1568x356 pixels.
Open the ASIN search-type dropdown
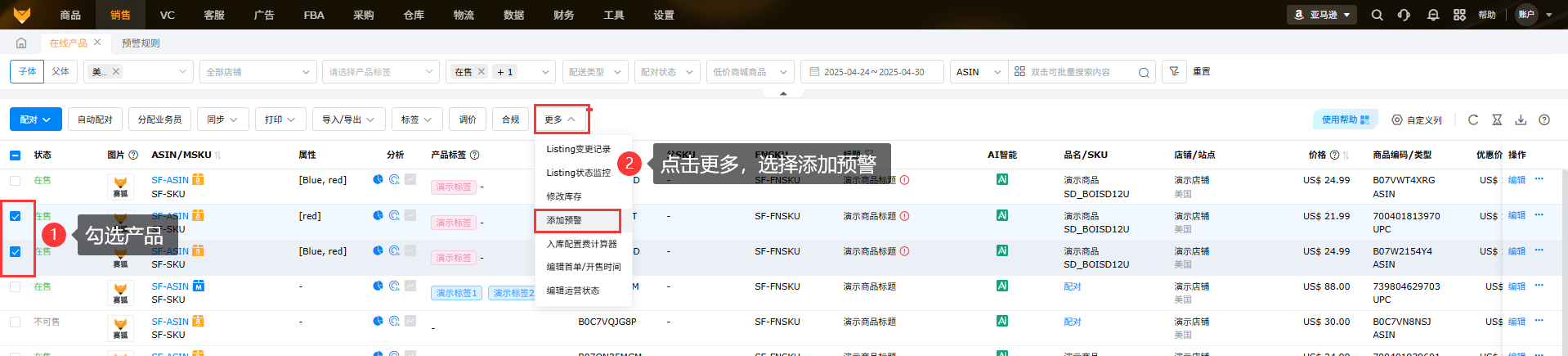979,72
